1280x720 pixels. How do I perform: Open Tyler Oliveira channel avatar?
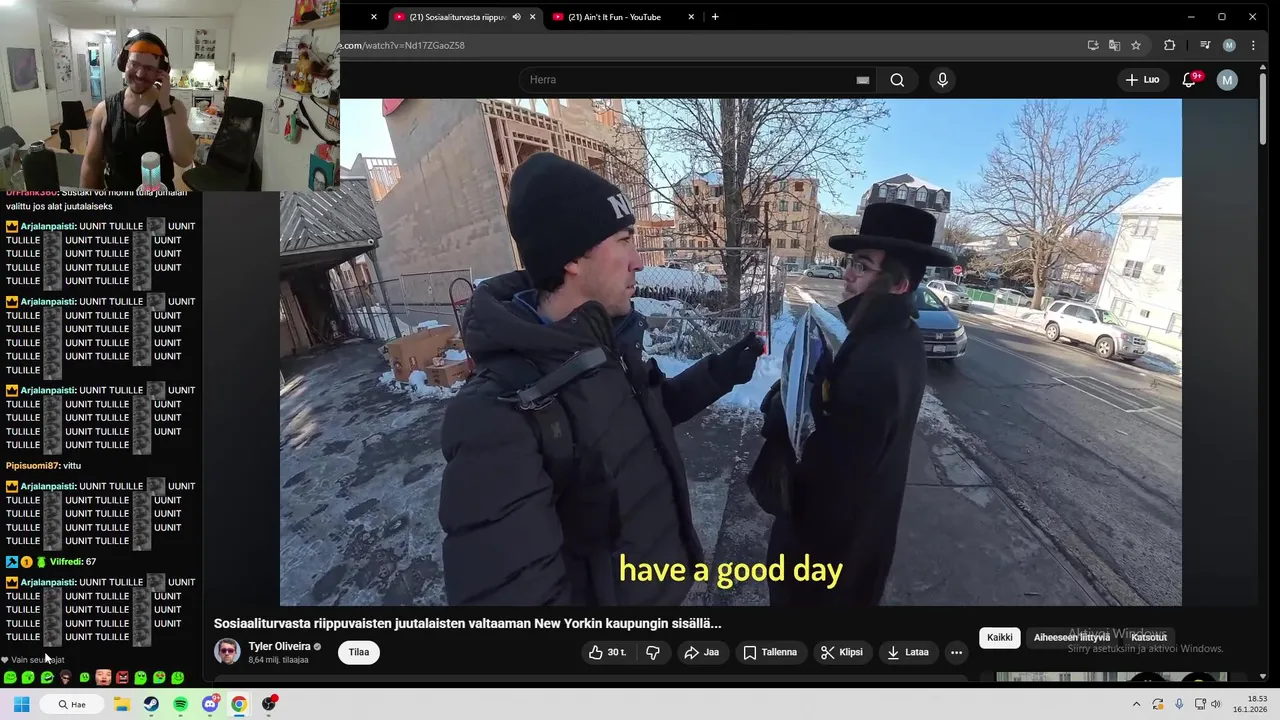tap(227, 652)
